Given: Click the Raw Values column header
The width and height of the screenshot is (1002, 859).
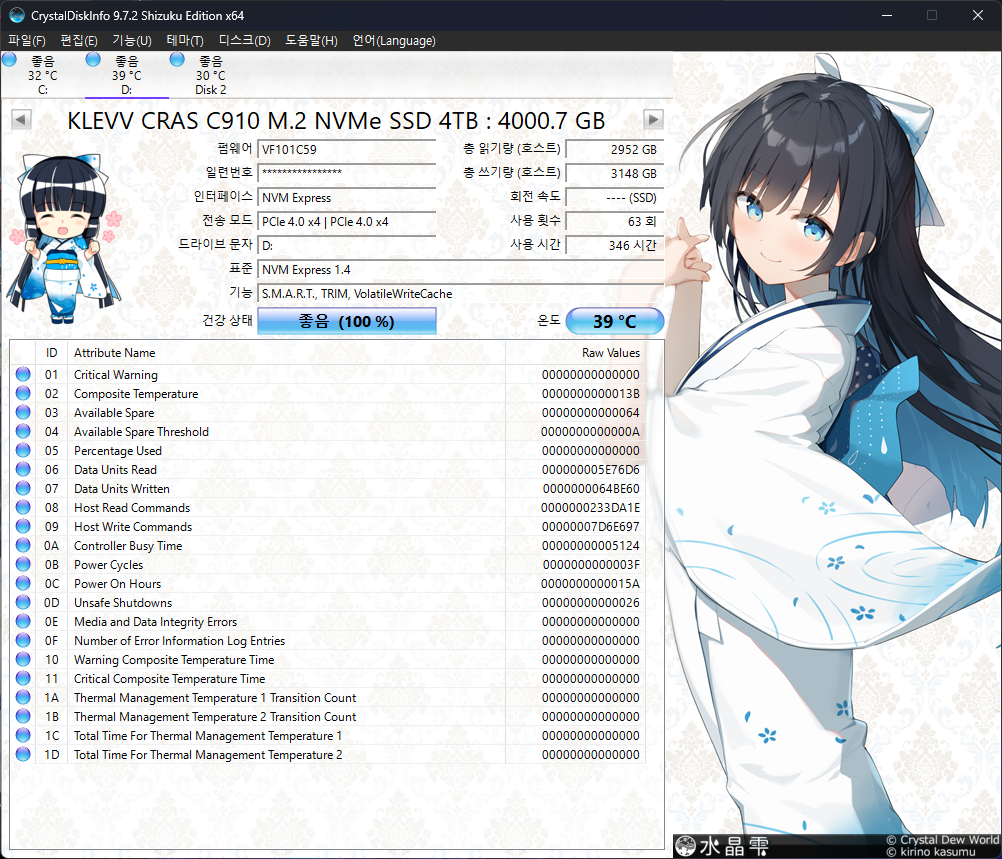Looking at the screenshot, I should click(610, 353).
